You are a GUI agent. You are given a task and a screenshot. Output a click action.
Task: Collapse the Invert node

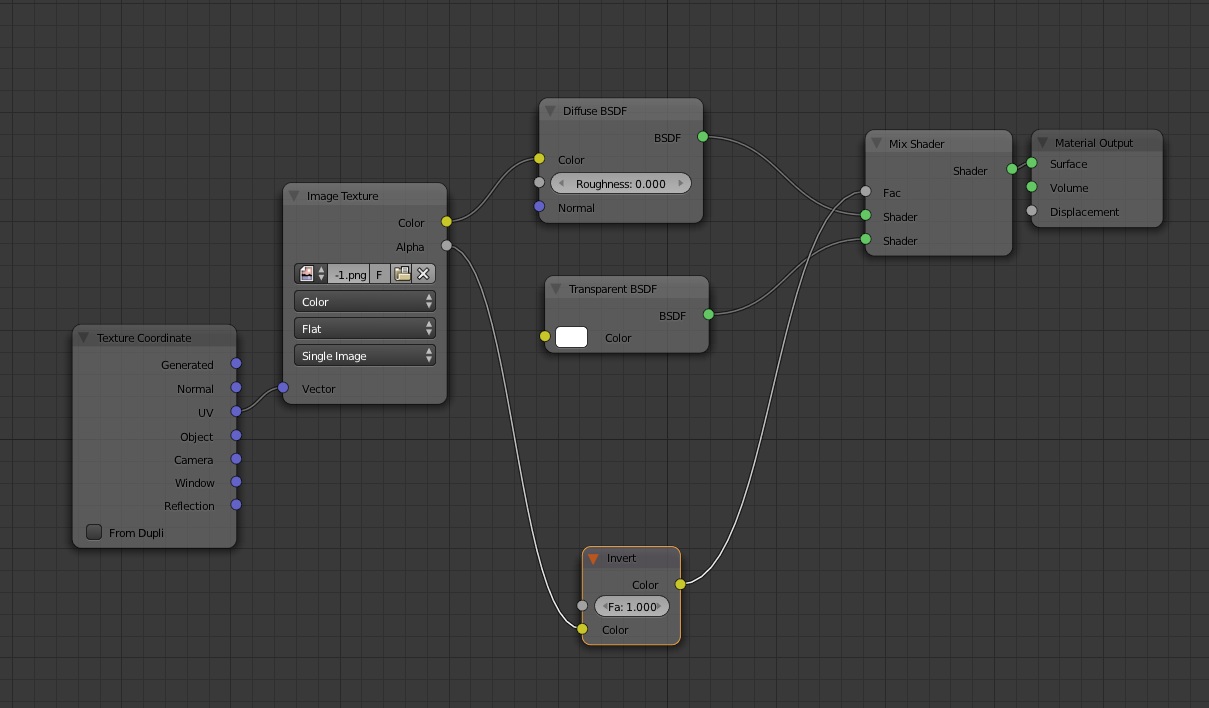pyautogui.click(x=594, y=559)
